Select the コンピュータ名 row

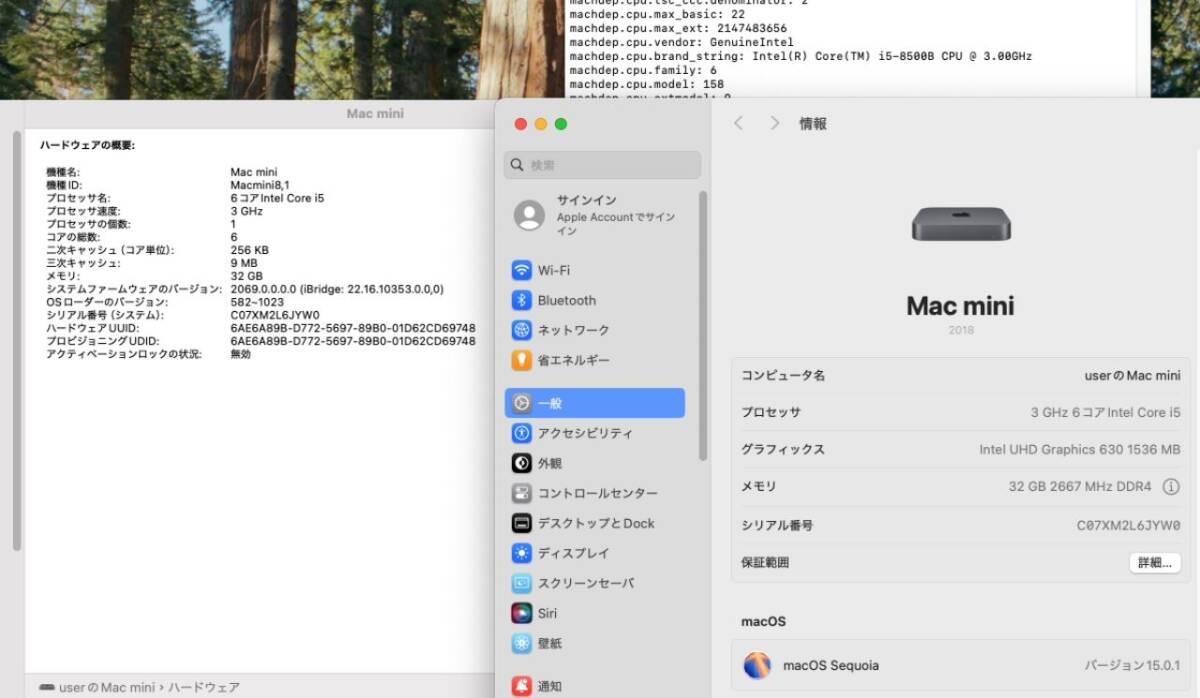961,376
